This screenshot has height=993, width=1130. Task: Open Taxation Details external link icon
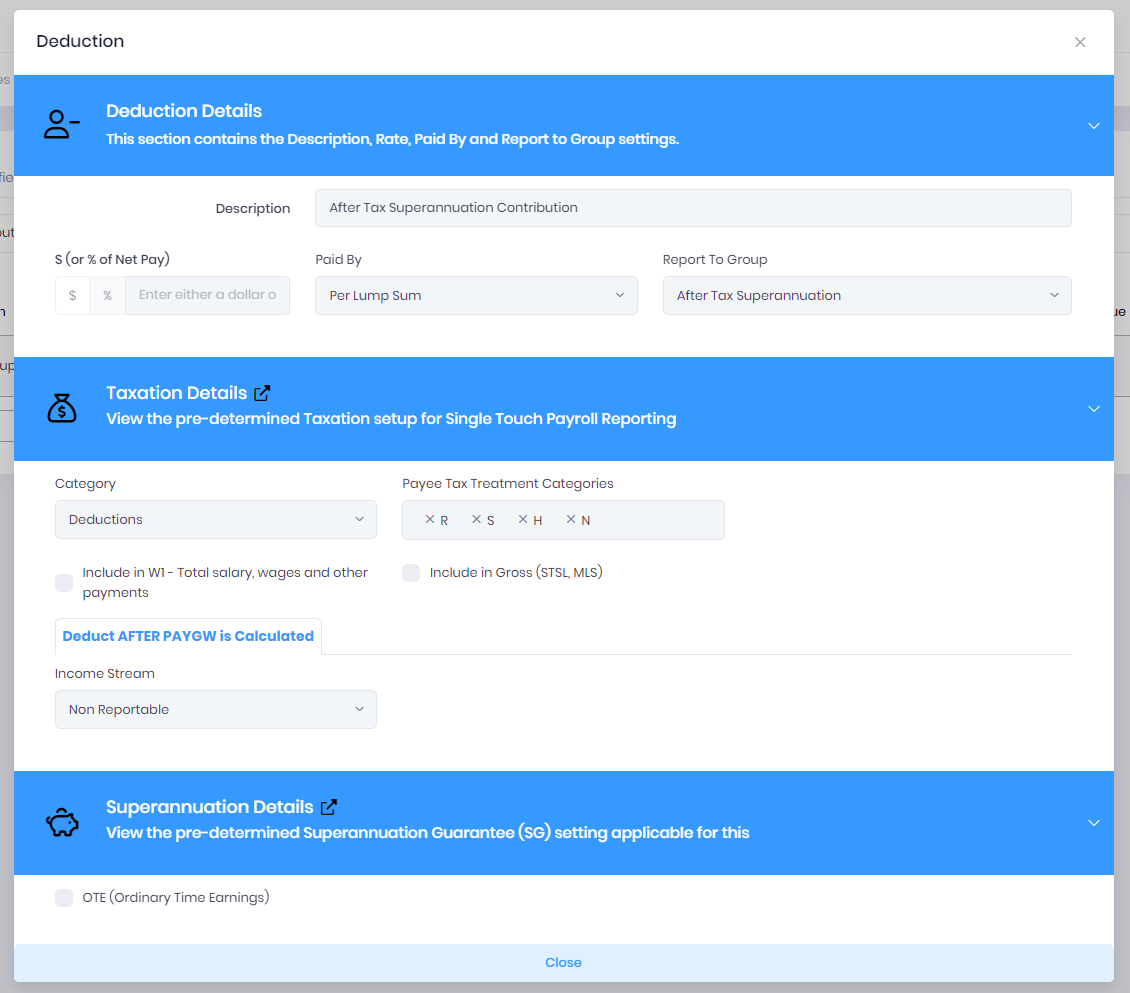[x=262, y=393]
